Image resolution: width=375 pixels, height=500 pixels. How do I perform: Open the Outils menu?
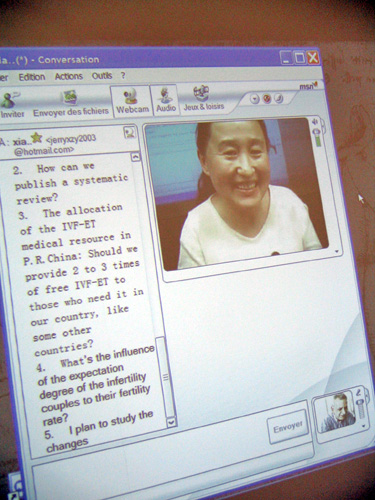coord(102,76)
